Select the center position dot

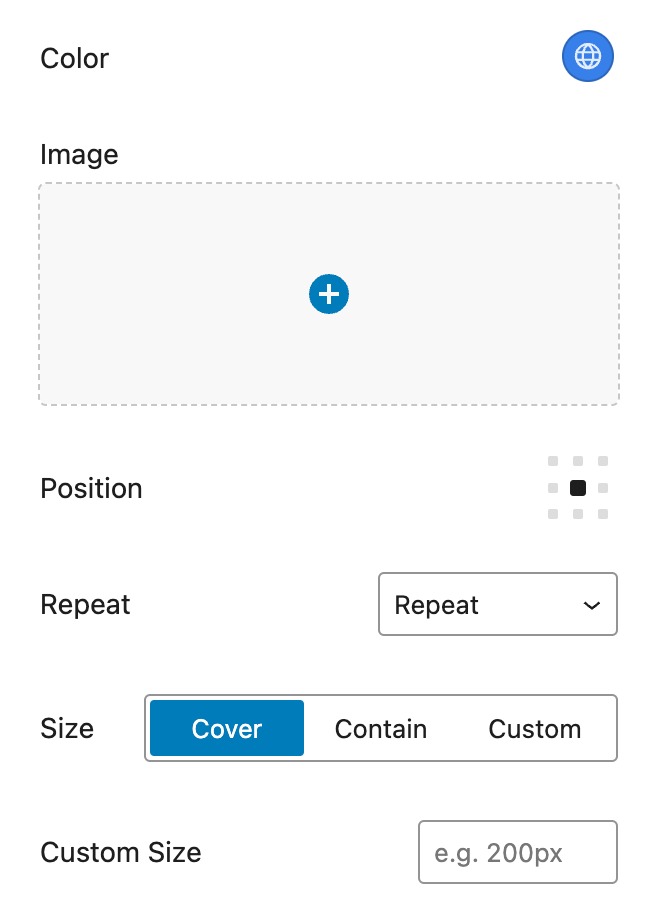tap(578, 488)
